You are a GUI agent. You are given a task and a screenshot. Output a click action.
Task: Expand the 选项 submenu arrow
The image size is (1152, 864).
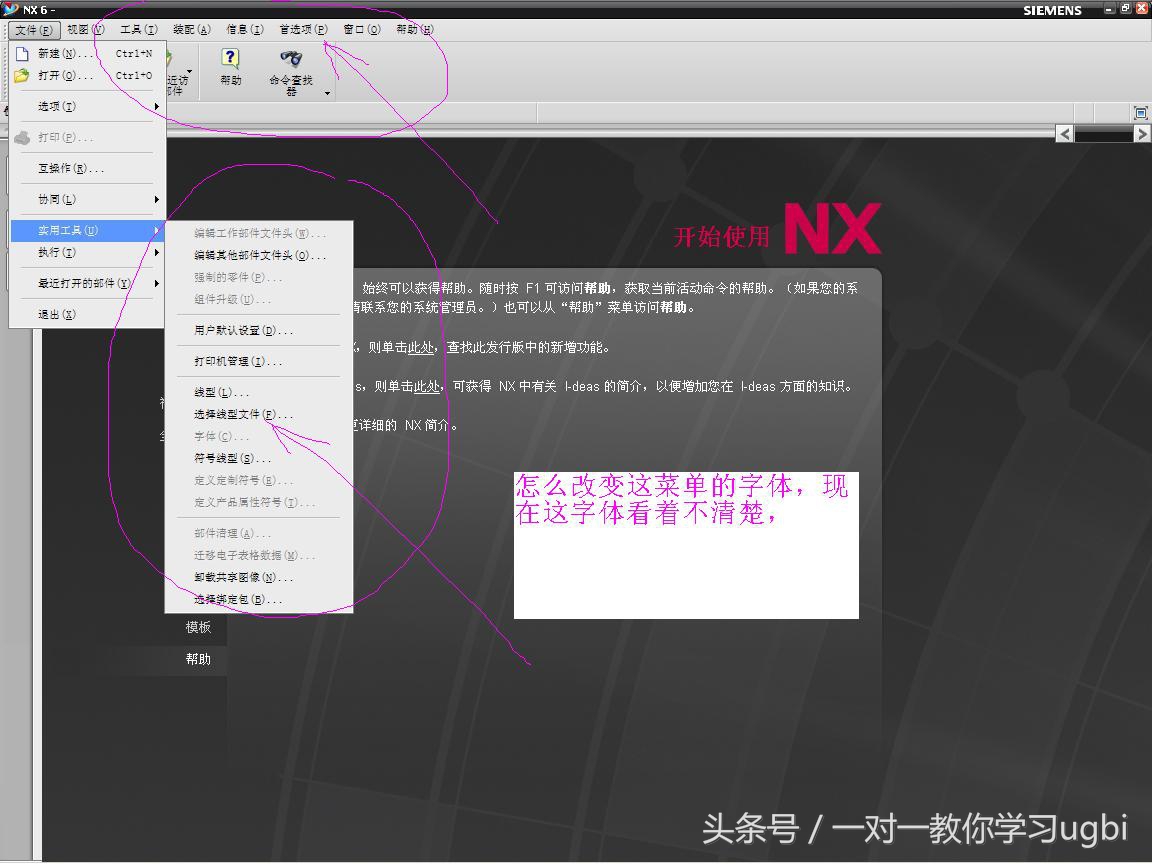pos(157,106)
